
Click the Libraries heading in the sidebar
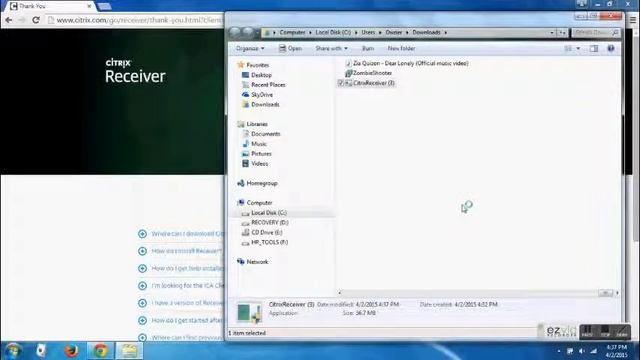coord(257,124)
